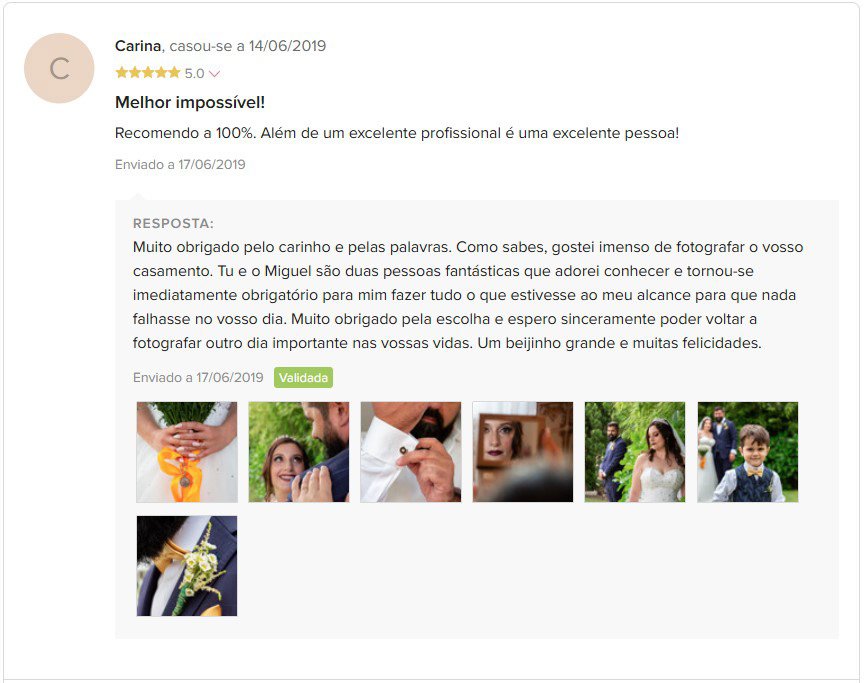This screenshot has width=864, height=683.
Task: Open the groom's cufflink close-up photo
Action: [x=411, y=452]
